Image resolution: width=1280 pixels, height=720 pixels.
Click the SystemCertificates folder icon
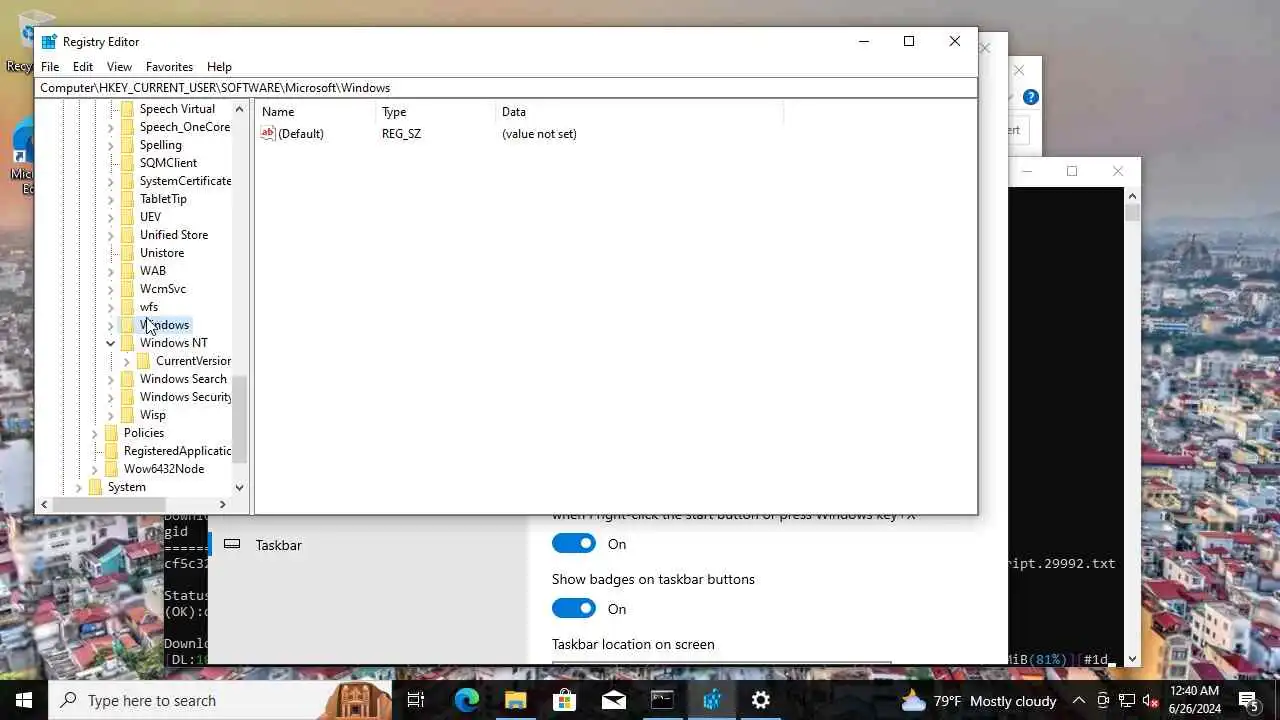coord(127,181)
